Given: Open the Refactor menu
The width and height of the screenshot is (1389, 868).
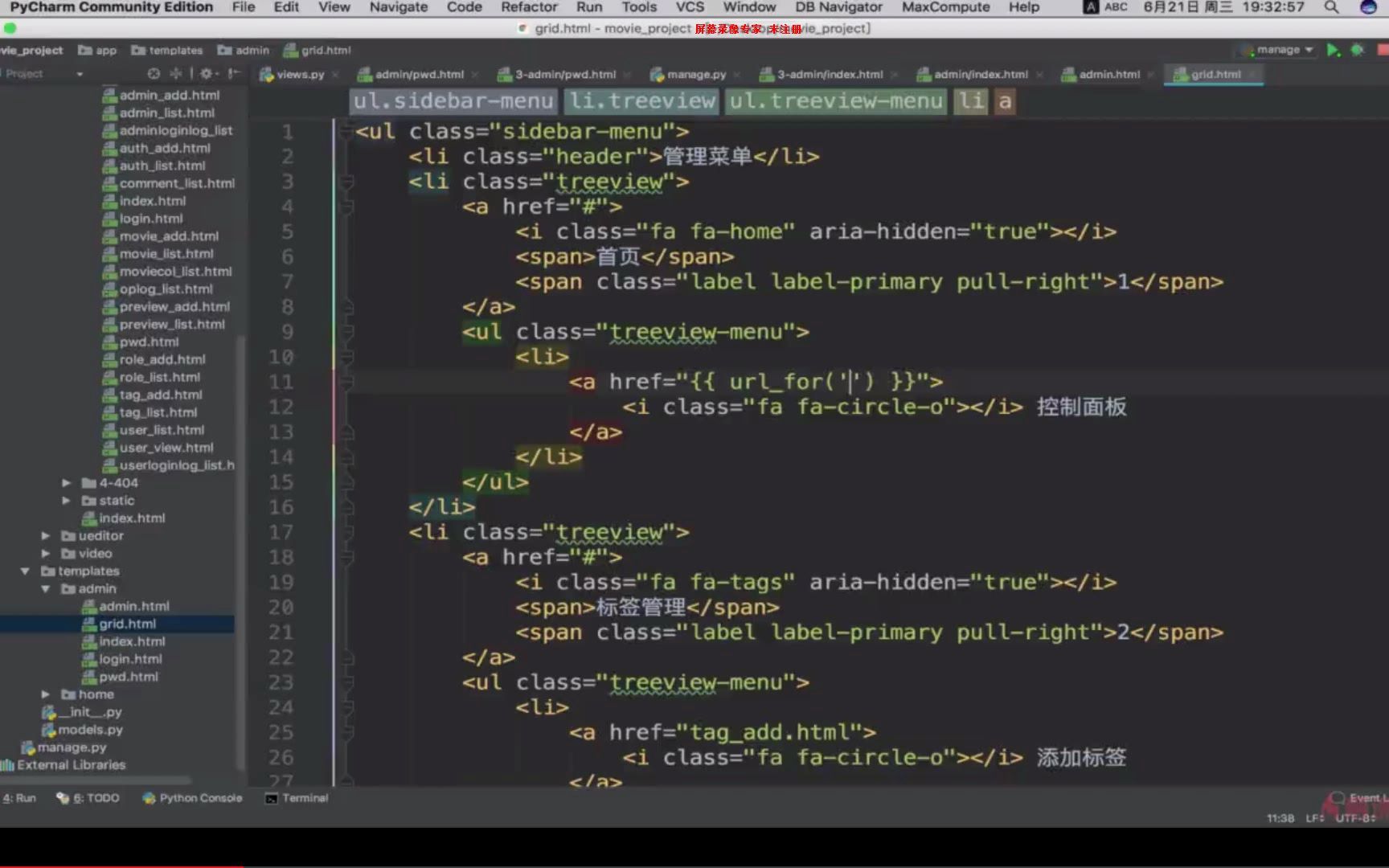Looking at the screenshot, I should (x=529, y=7).
